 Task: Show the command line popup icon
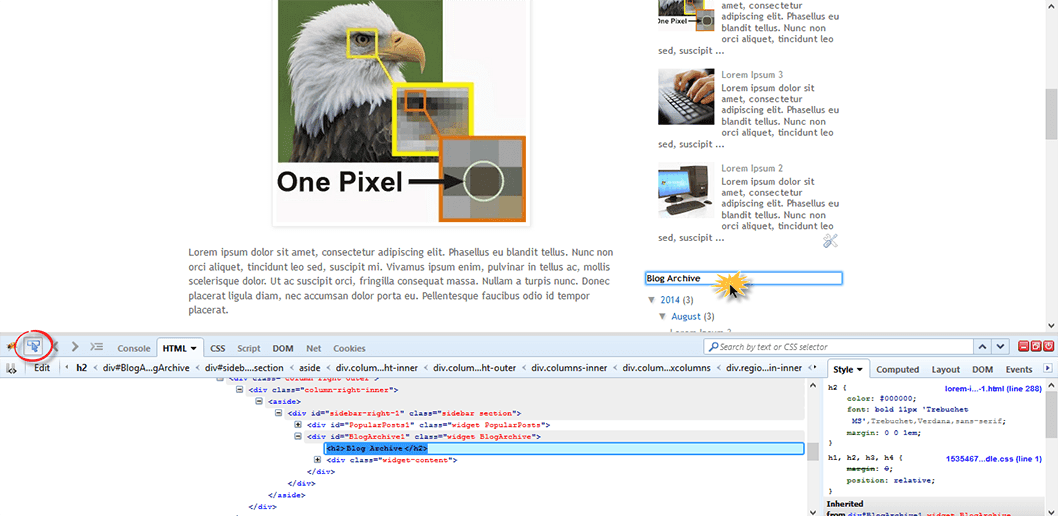96,347
